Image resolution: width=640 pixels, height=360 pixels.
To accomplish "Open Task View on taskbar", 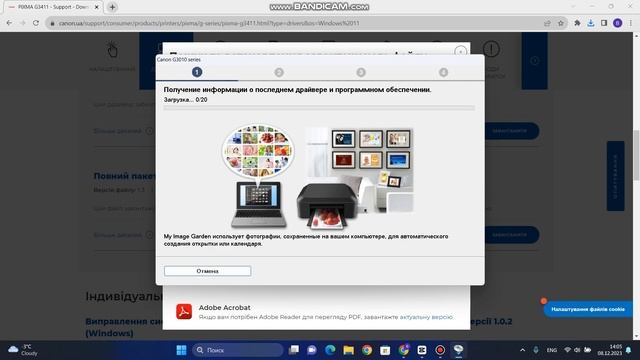I will tap(293, 350).
